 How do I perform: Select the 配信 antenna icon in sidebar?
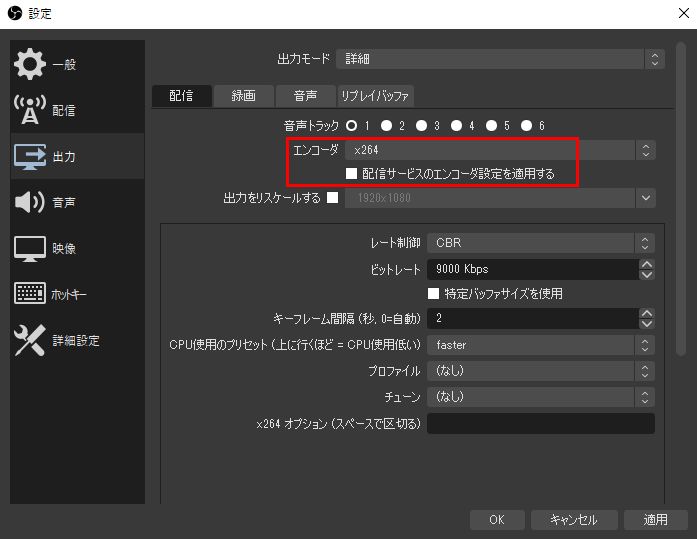tap(29, 110)
